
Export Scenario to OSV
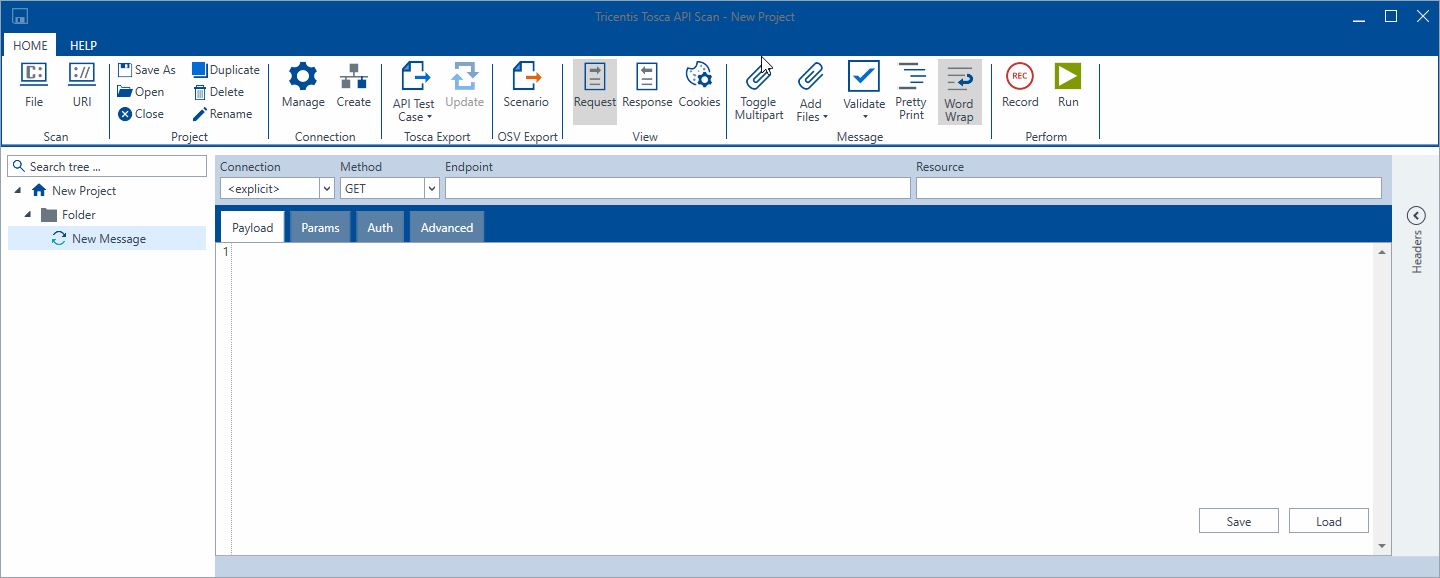(526, 85)
